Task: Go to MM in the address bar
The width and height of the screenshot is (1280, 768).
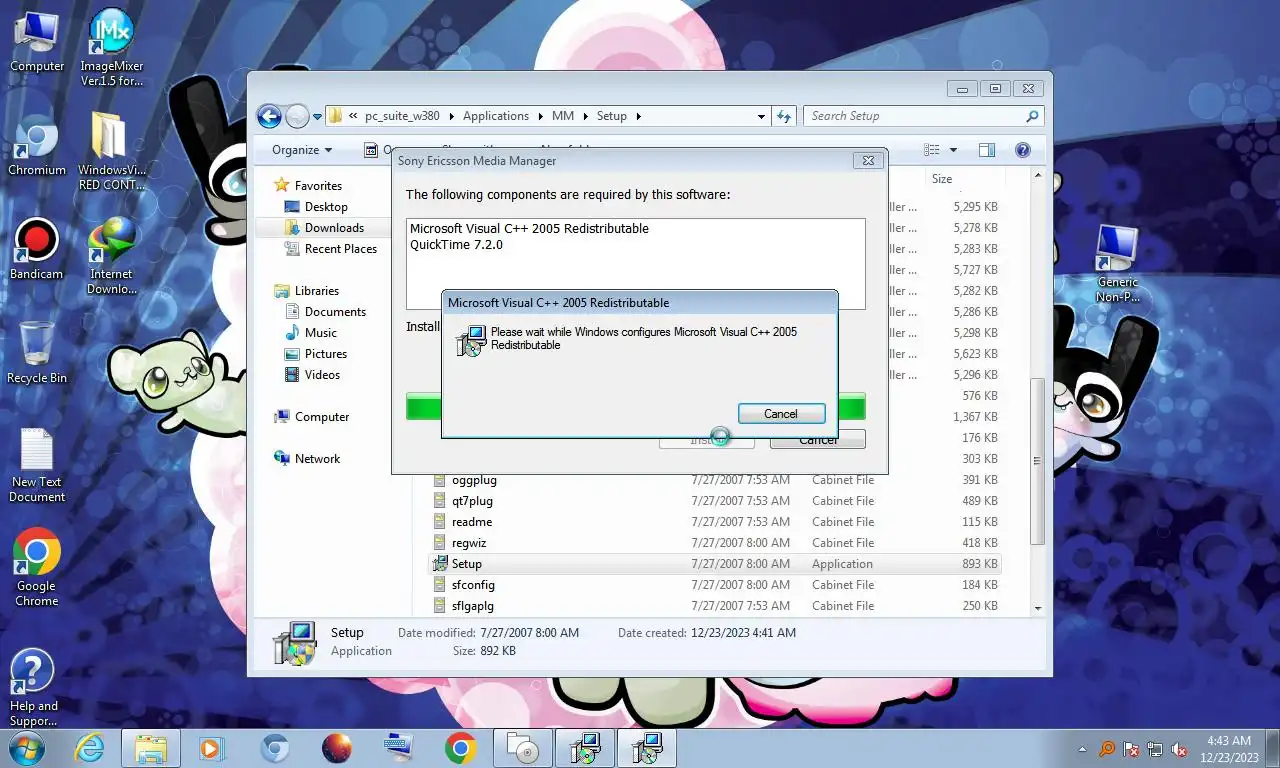Action: click(x=563, y=116)
